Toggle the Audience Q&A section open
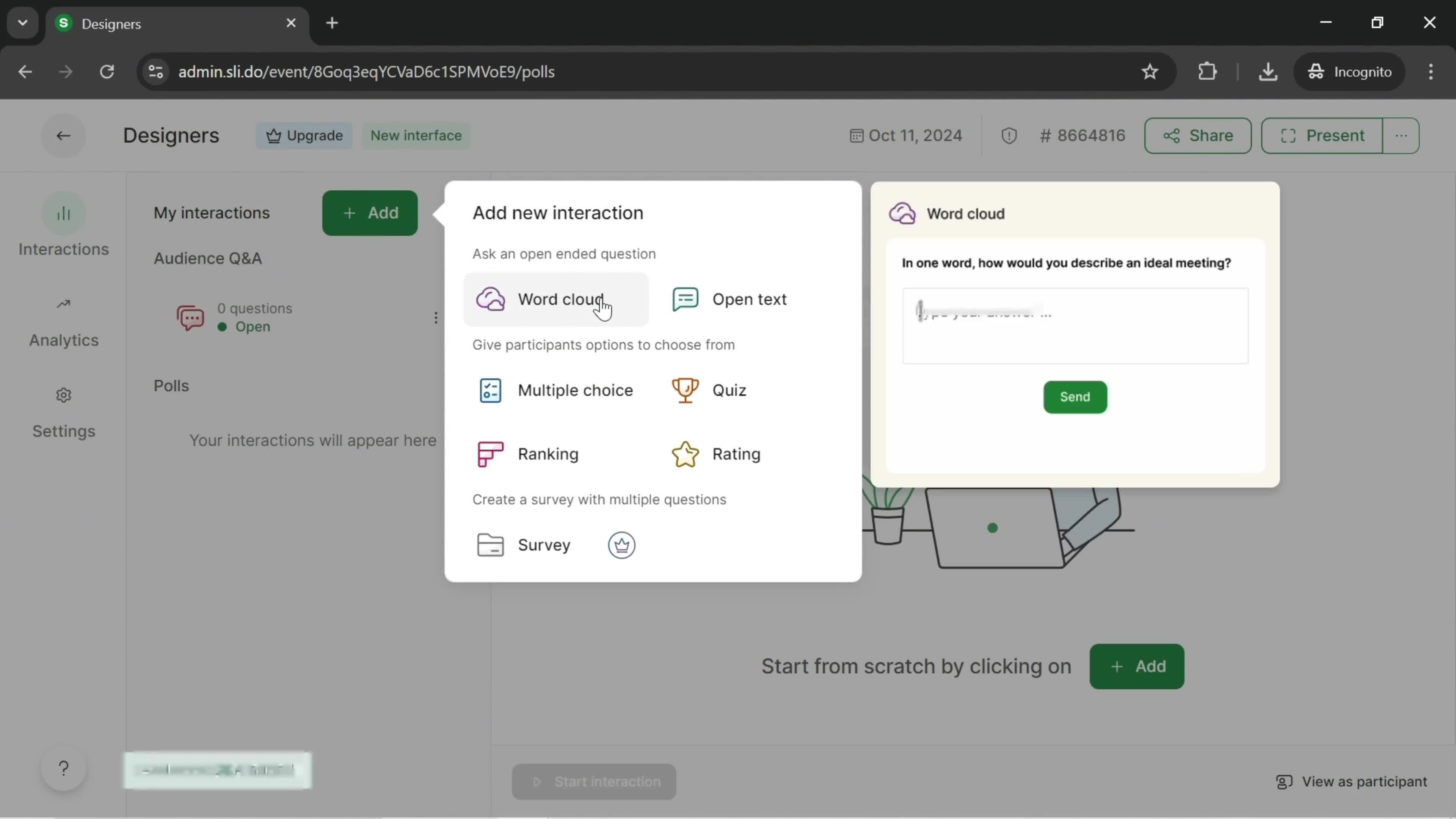 click(208, 258)
